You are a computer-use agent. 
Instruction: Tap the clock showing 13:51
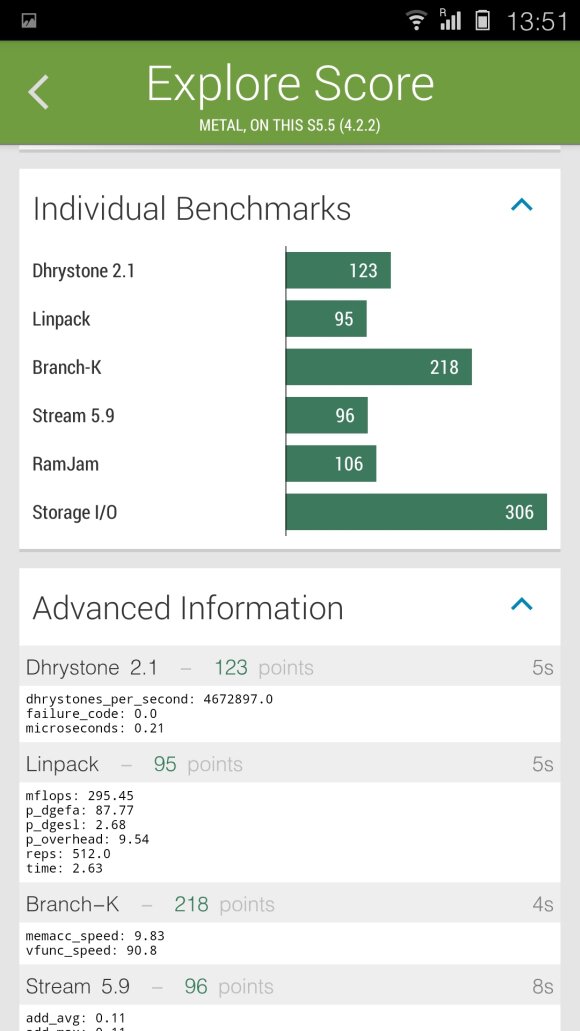pos(537,21)
